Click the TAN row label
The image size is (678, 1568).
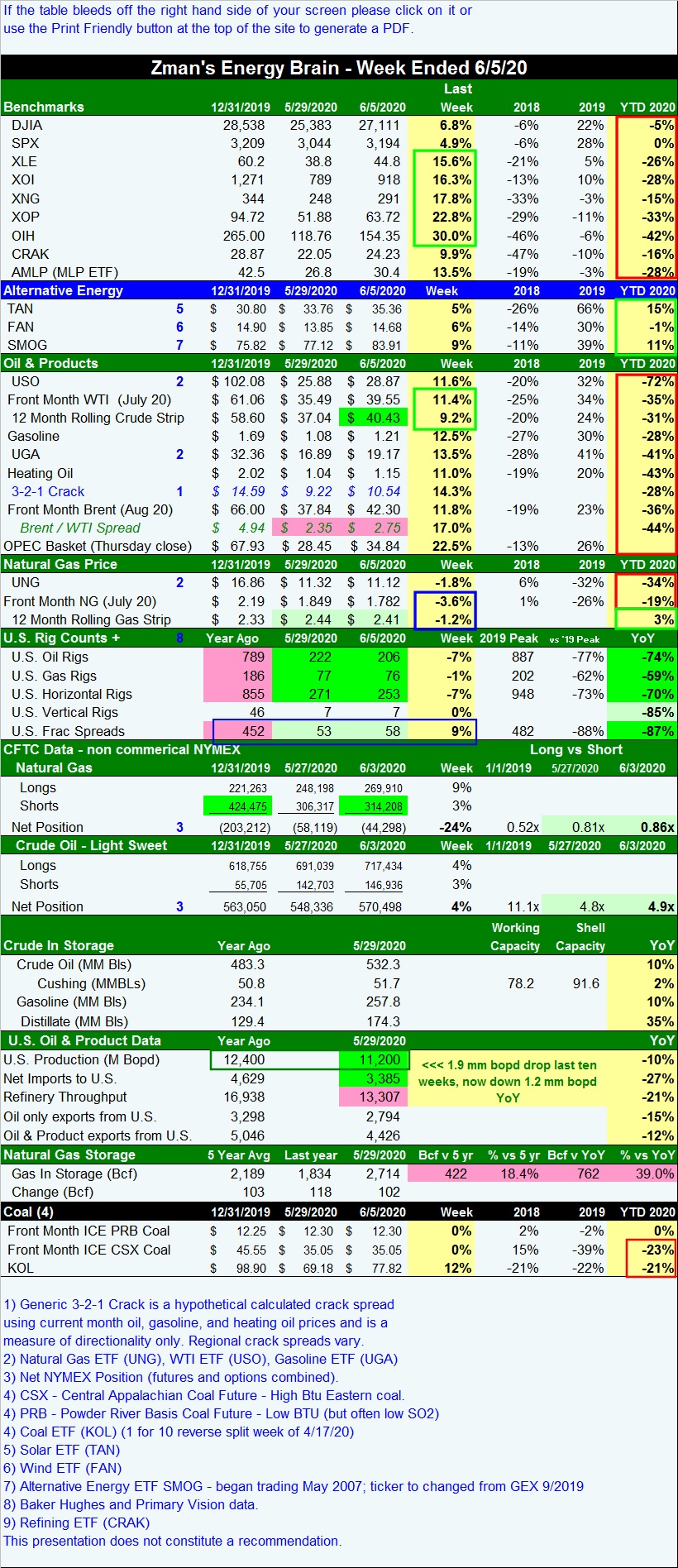[21, 308]
